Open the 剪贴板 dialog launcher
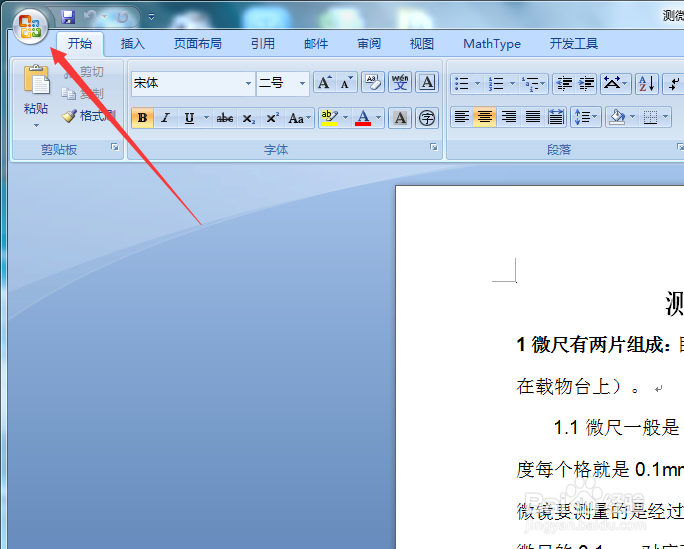This screenshot has width=684, height=549. (115, 147)
